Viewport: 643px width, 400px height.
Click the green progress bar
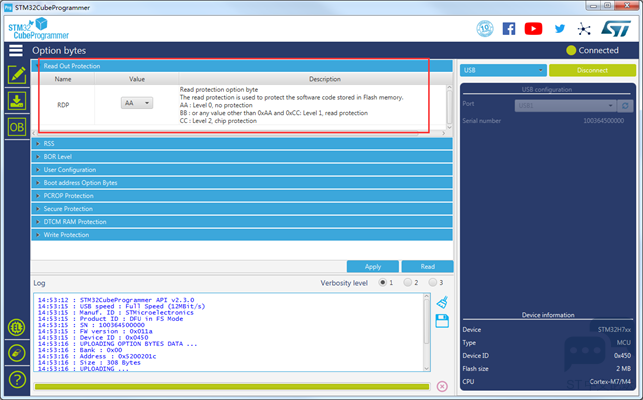coord(232,386)
